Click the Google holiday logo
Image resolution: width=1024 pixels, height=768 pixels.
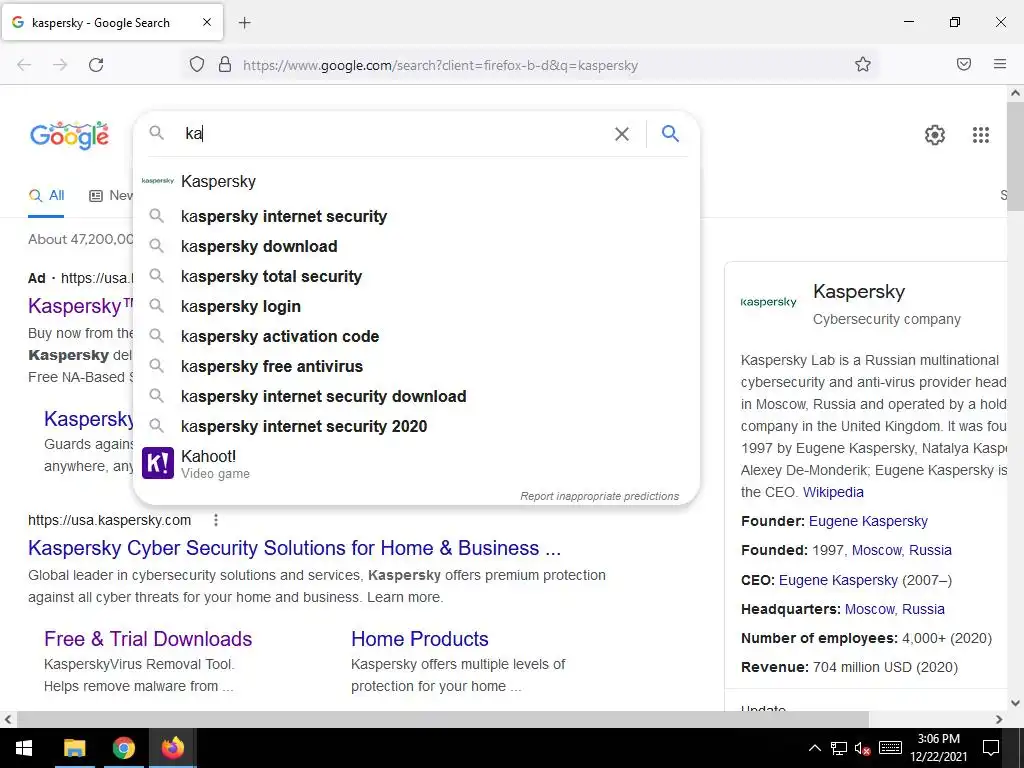point(69,135)
